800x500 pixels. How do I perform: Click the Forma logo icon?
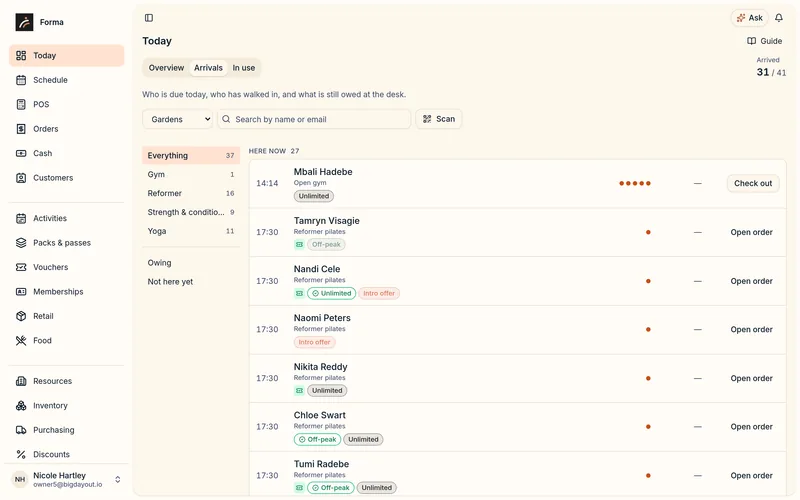(24, 22)
